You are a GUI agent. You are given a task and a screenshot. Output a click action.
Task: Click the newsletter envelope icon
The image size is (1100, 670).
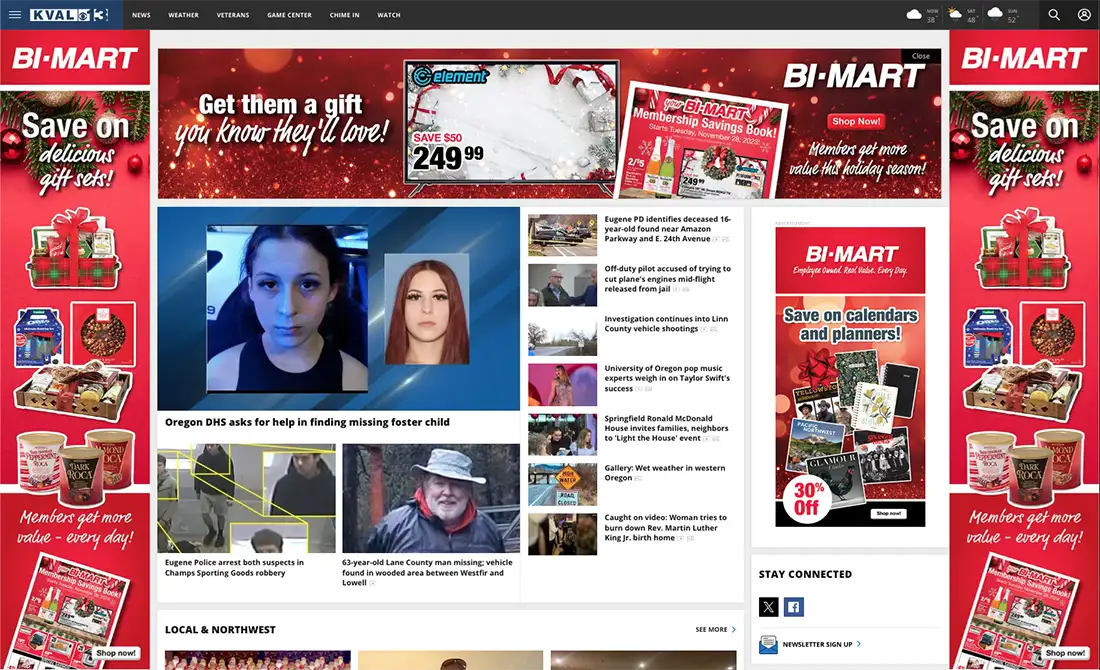pos(768,644)
